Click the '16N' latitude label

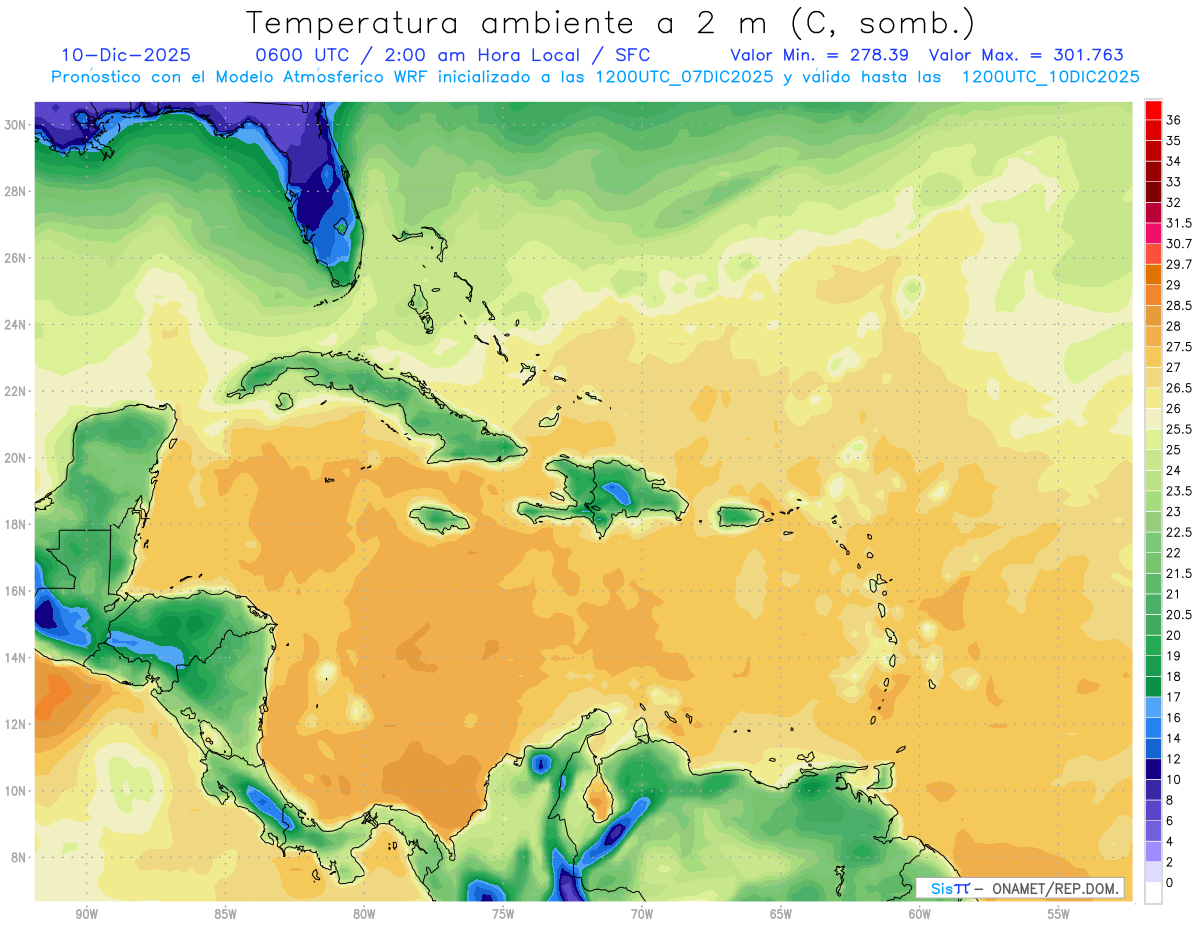click(15, 591)
